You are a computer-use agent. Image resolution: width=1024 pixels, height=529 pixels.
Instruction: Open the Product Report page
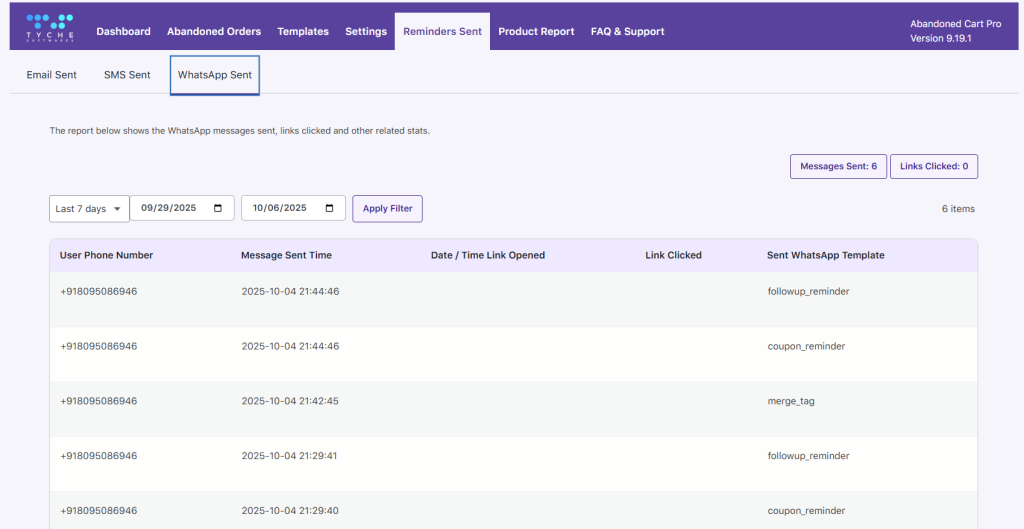click(536, 32)
